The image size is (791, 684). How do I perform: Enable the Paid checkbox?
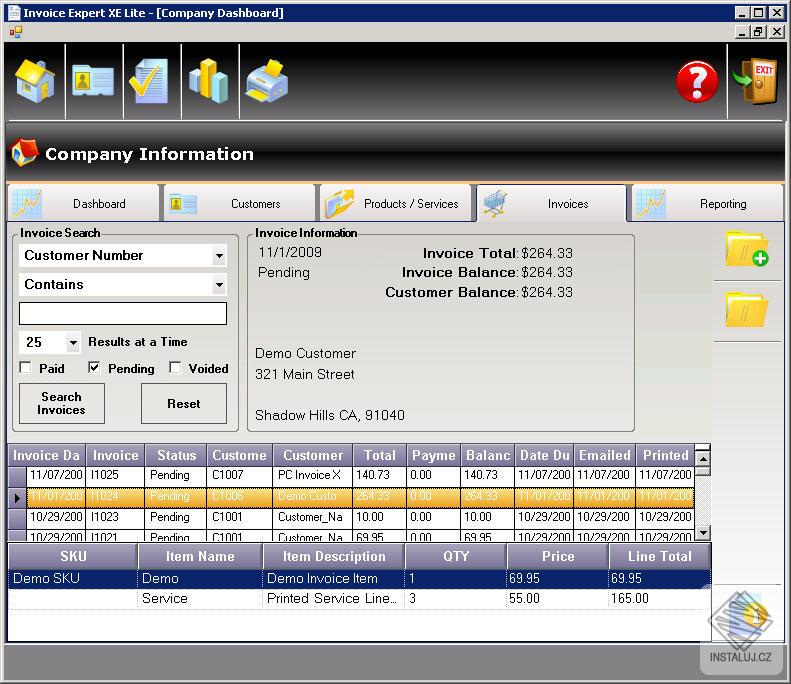point(26,368)
